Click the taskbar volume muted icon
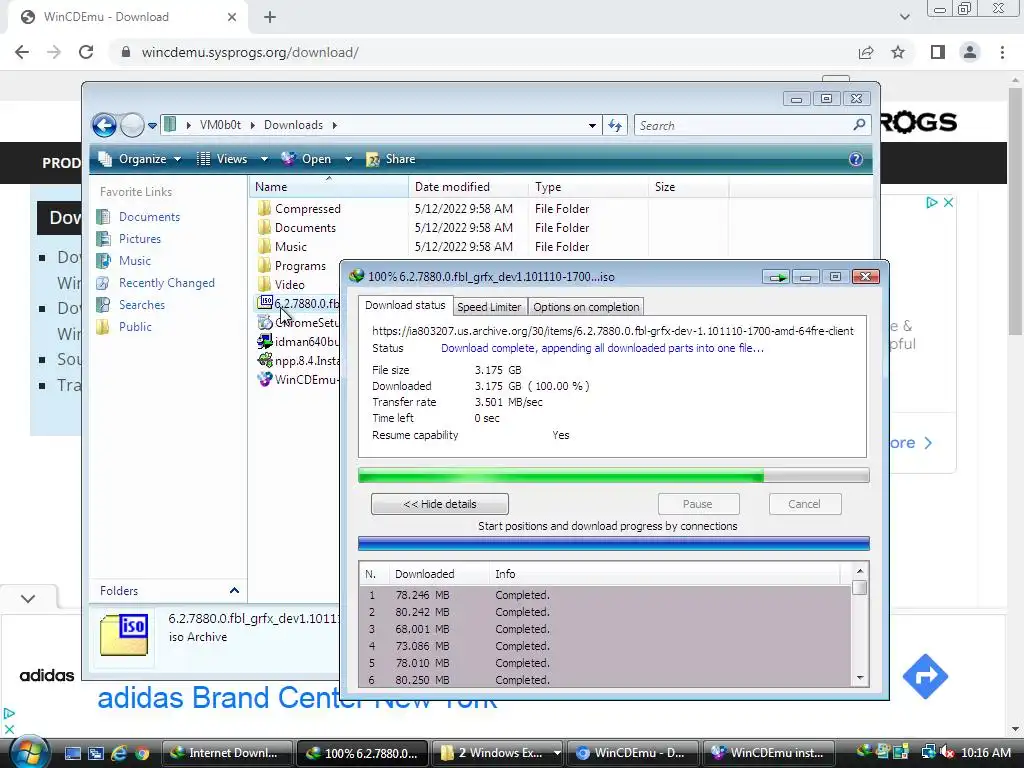 coord(947,753)
